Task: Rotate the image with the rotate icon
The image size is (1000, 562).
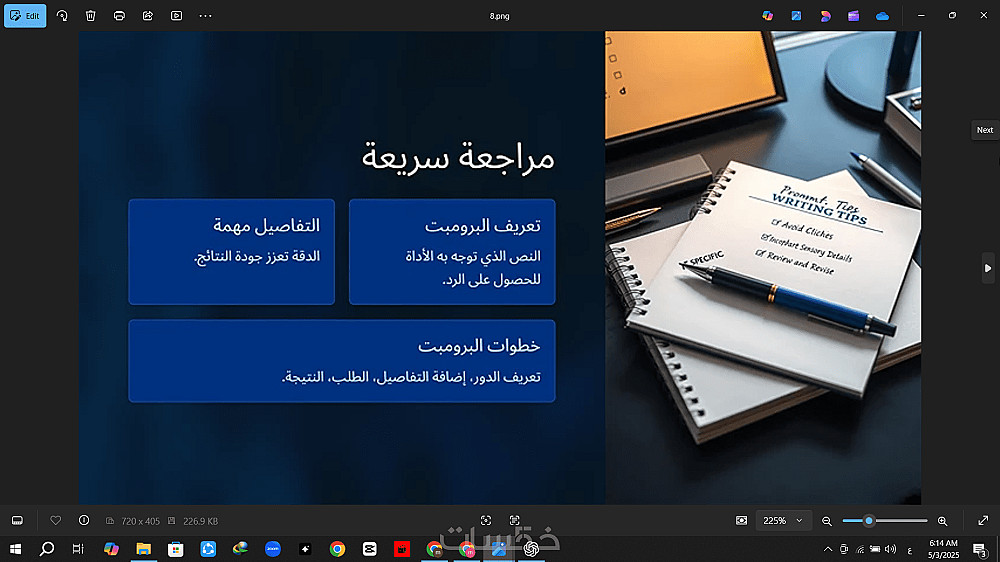Action: [62, 16]
